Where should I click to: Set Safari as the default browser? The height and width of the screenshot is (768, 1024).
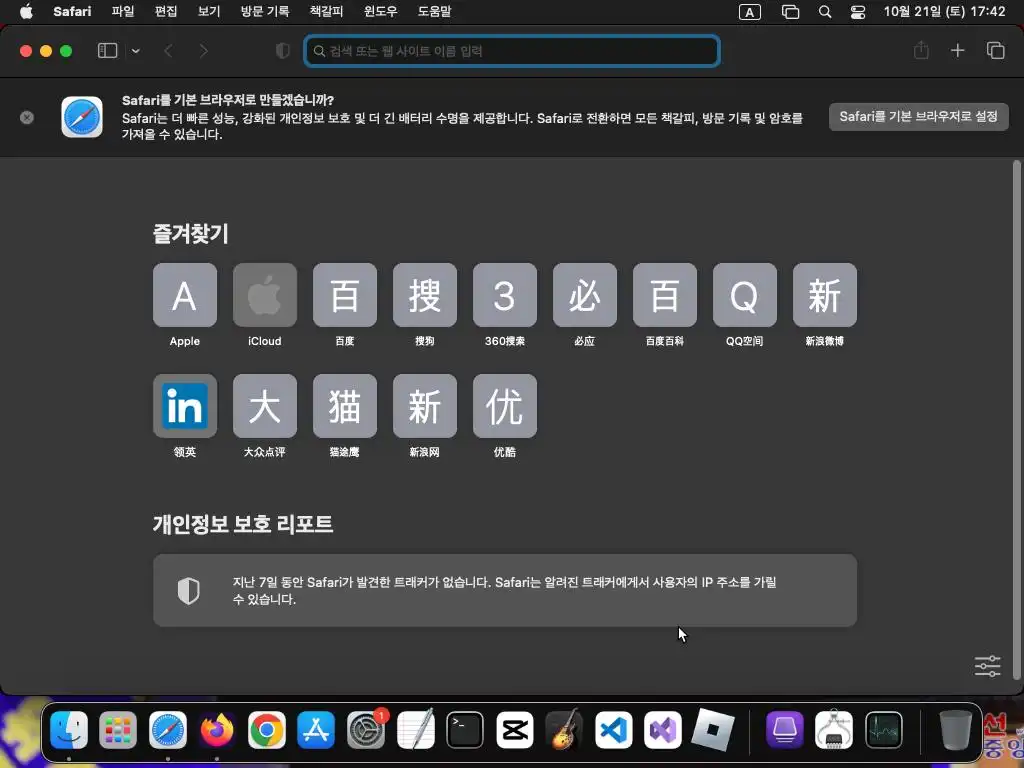click(918, 117)
